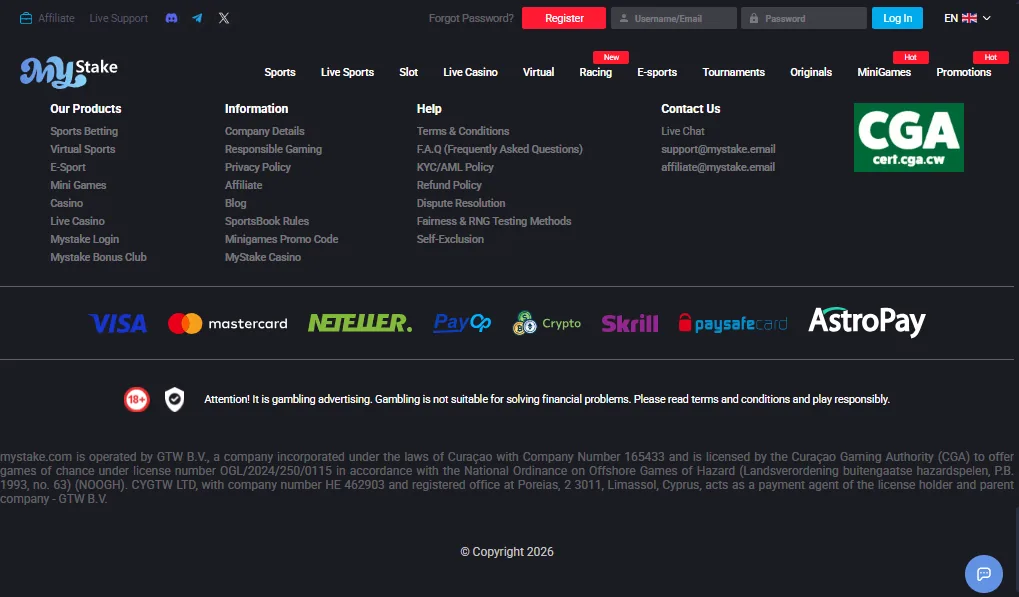Open Privacy Policy link

(257, 168)
